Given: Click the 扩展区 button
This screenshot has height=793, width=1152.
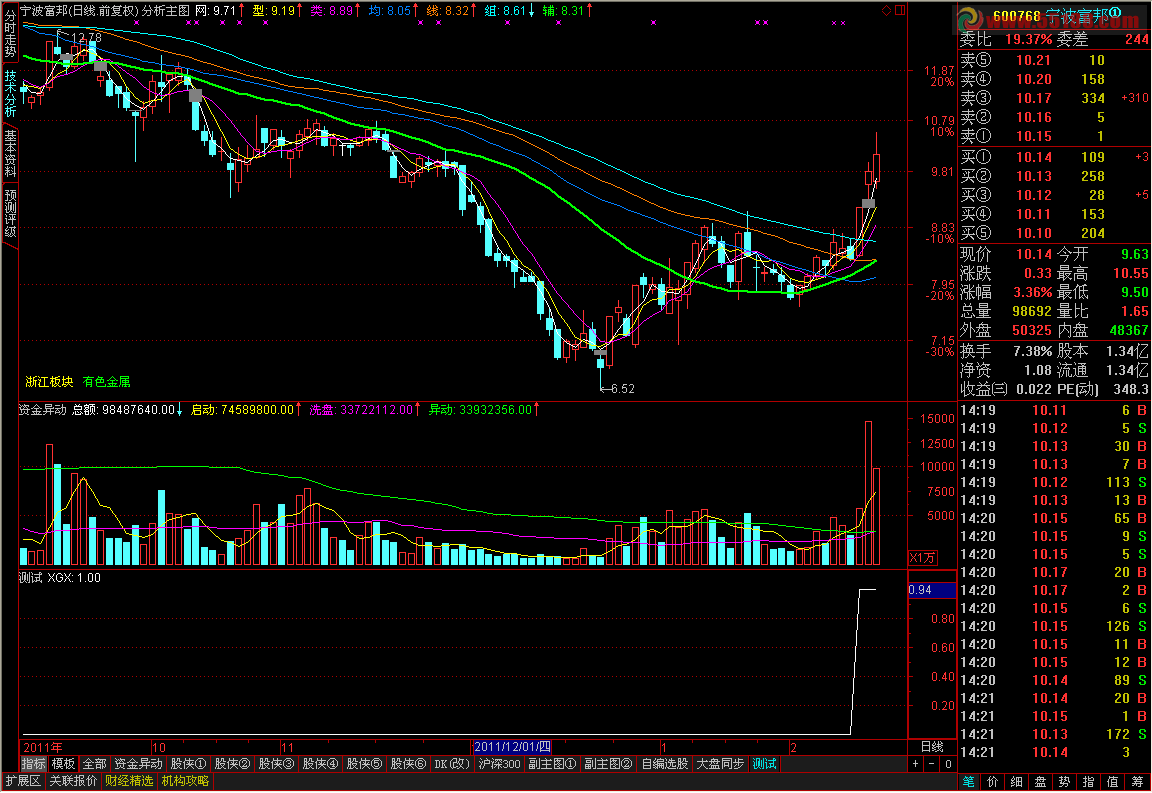Looking at the screenshot, I should (x=23, y=781).
